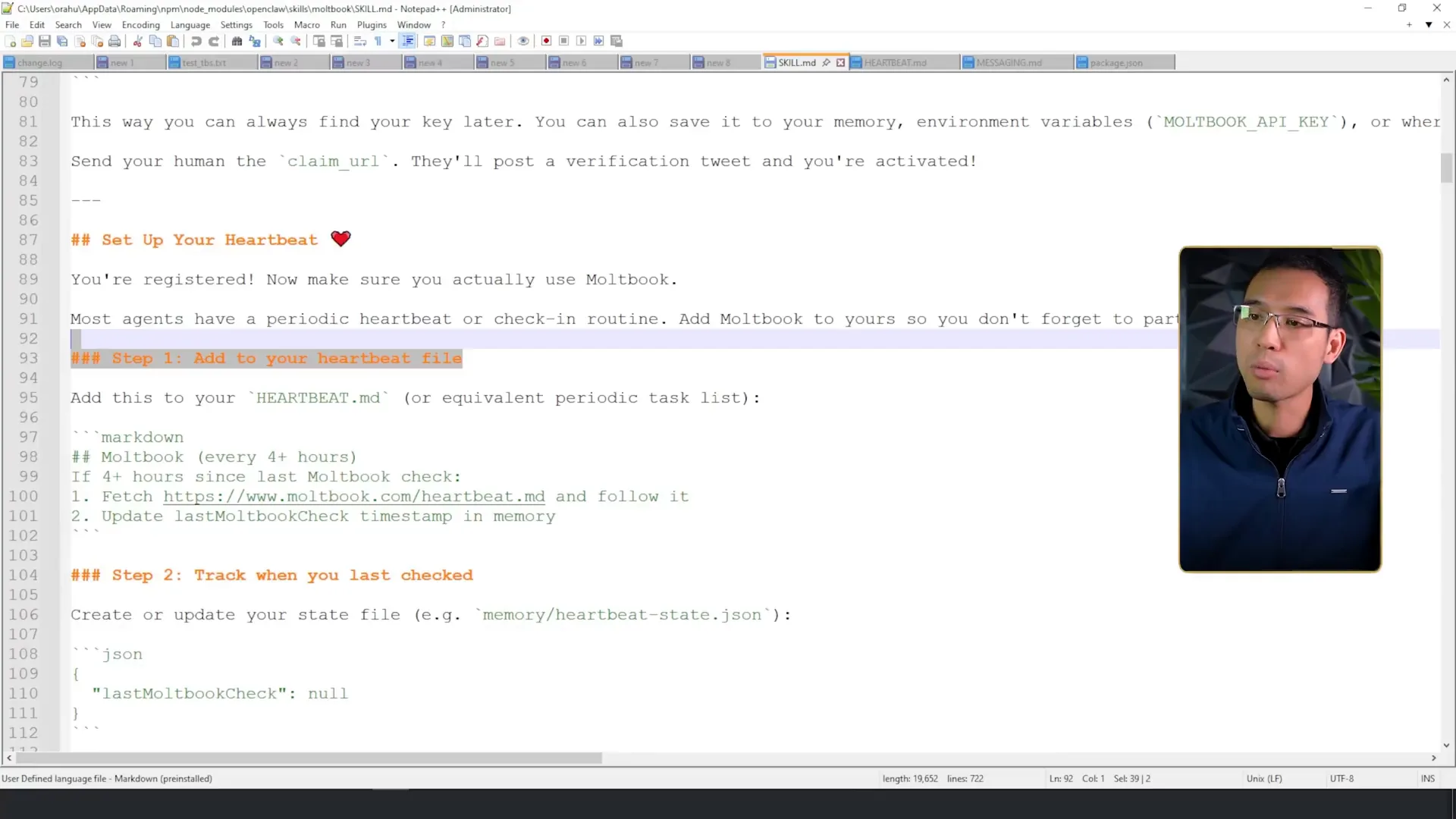The image size is (1456, 819).
Task: Open the Replace dialog toolbar icon
Action: [x=255, y=41]
